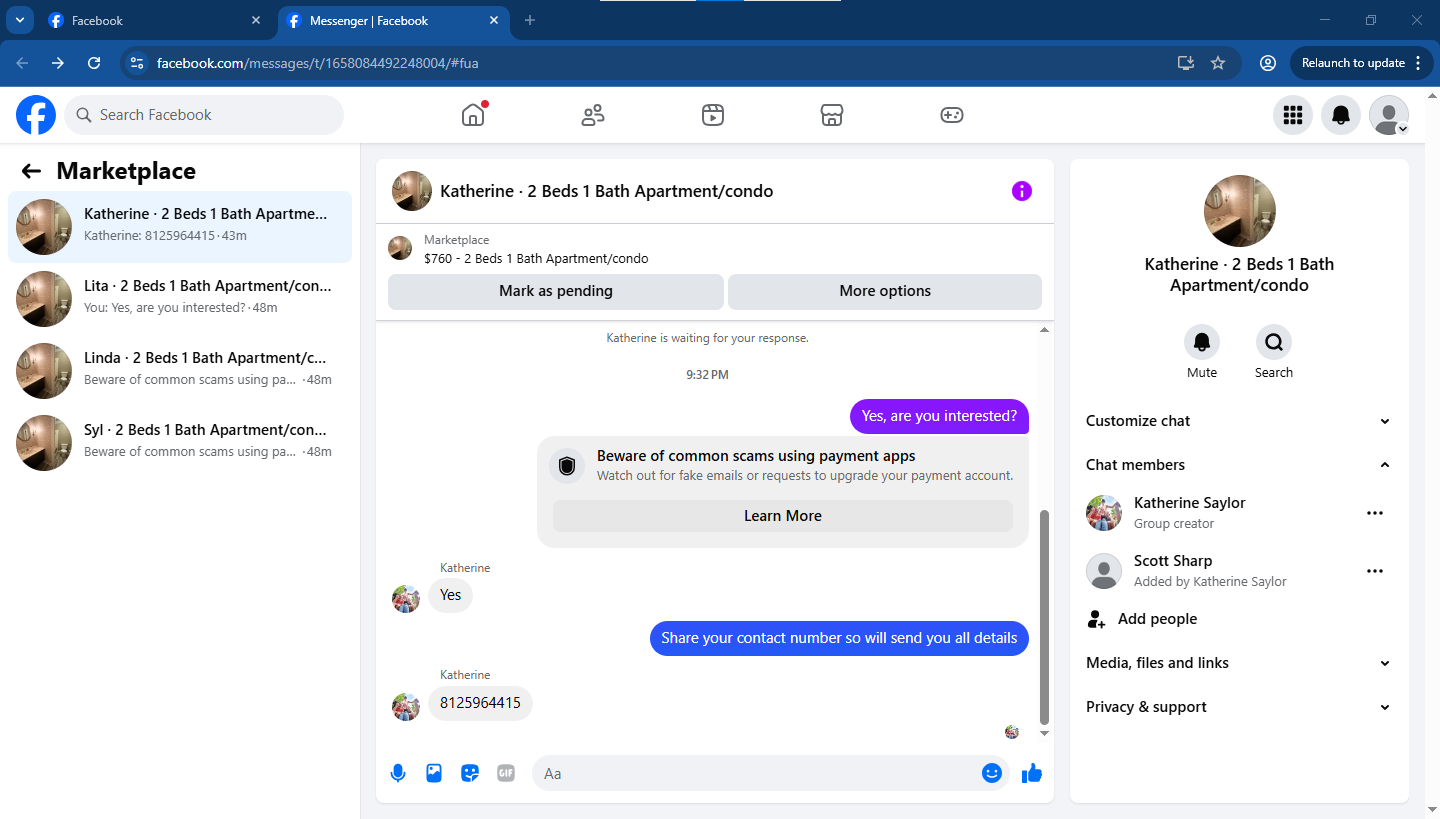This screenshot has width=1440, height=819.
Task: Click the Facebook logo
Action: [36, 115]
